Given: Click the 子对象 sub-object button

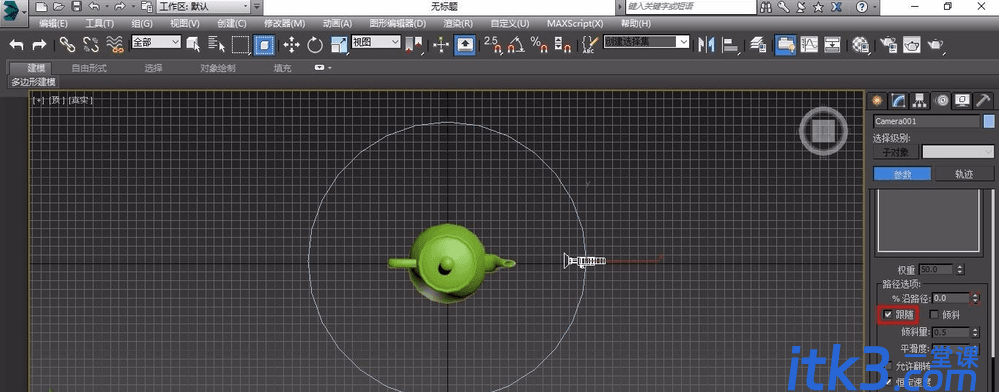Looking at the screenshot, I should (896, 152).
